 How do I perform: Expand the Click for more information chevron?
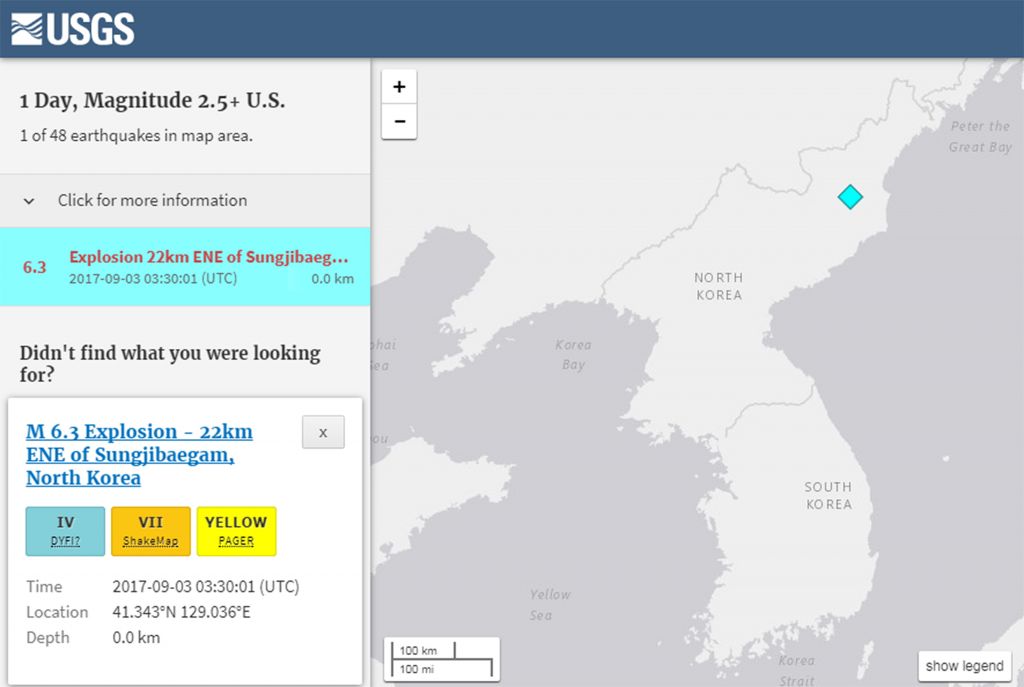pos(30,201)
